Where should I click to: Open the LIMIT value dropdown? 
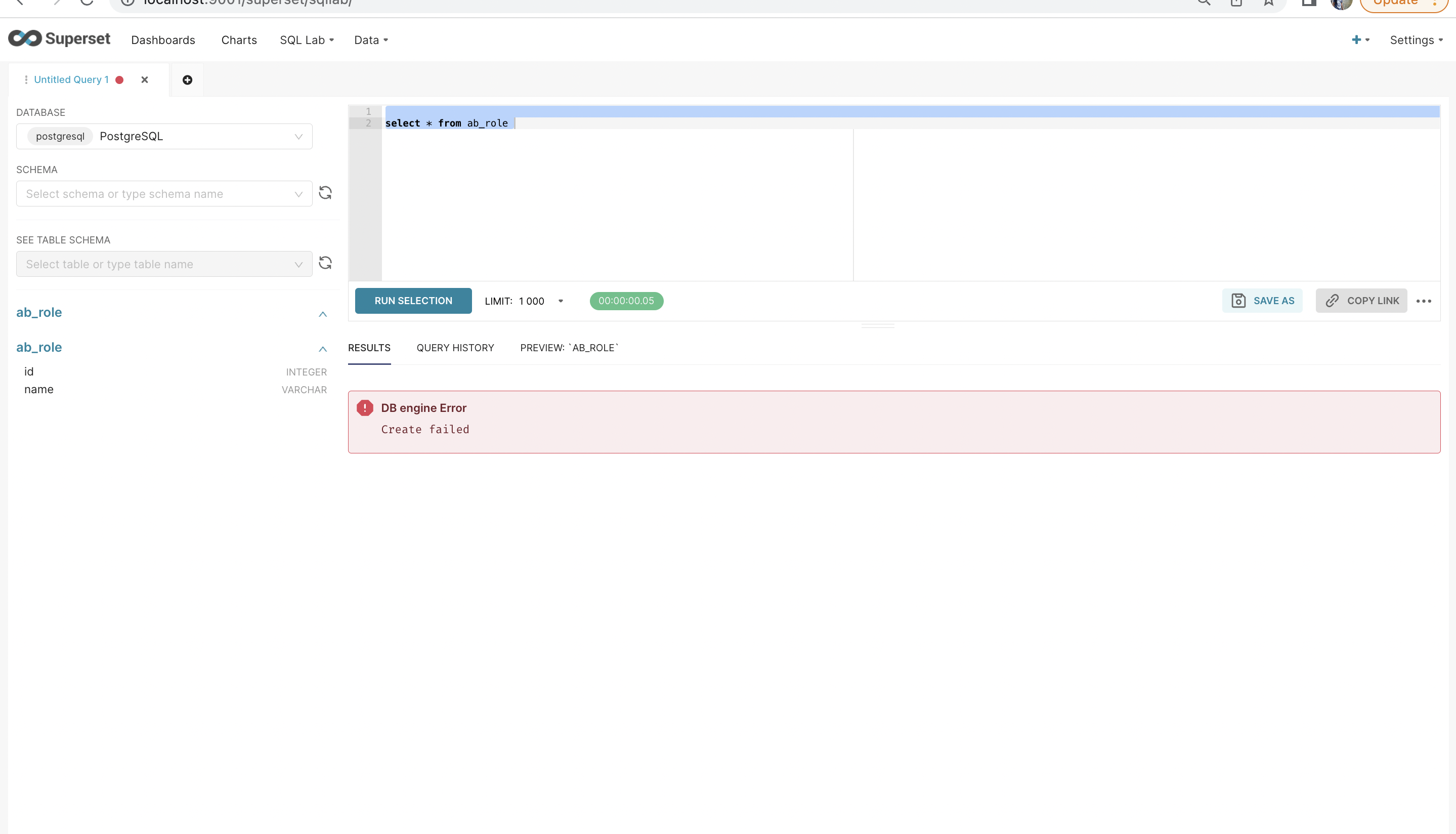click(x=561, y=301)
